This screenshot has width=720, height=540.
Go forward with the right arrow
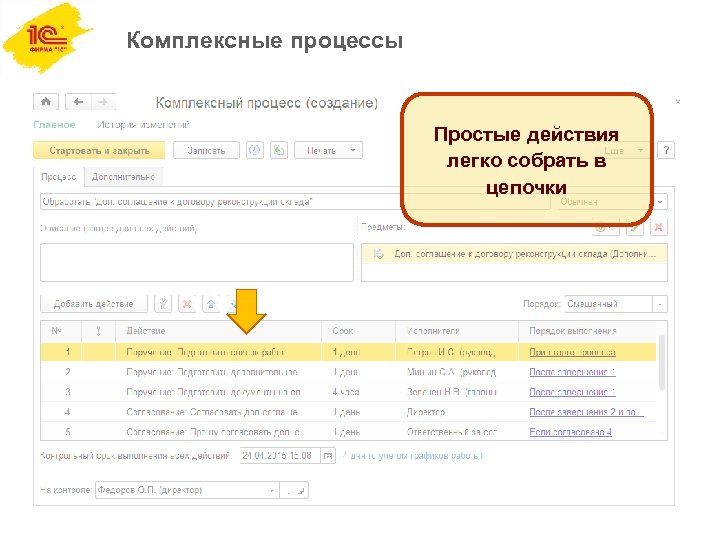pyautogui.click(x=103, y=101)
